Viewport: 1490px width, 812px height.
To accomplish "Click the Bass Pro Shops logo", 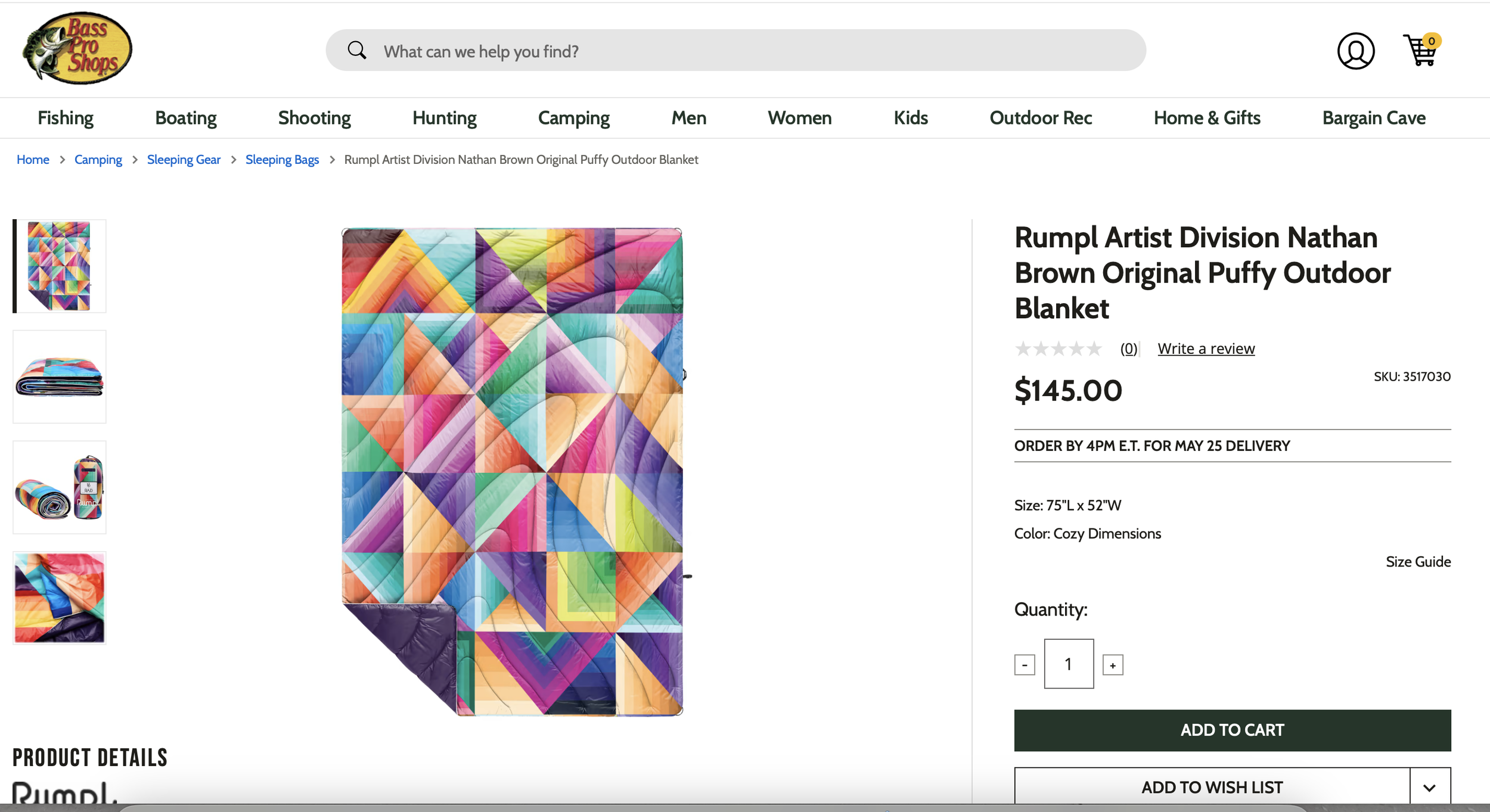I will tap(77, 48).
